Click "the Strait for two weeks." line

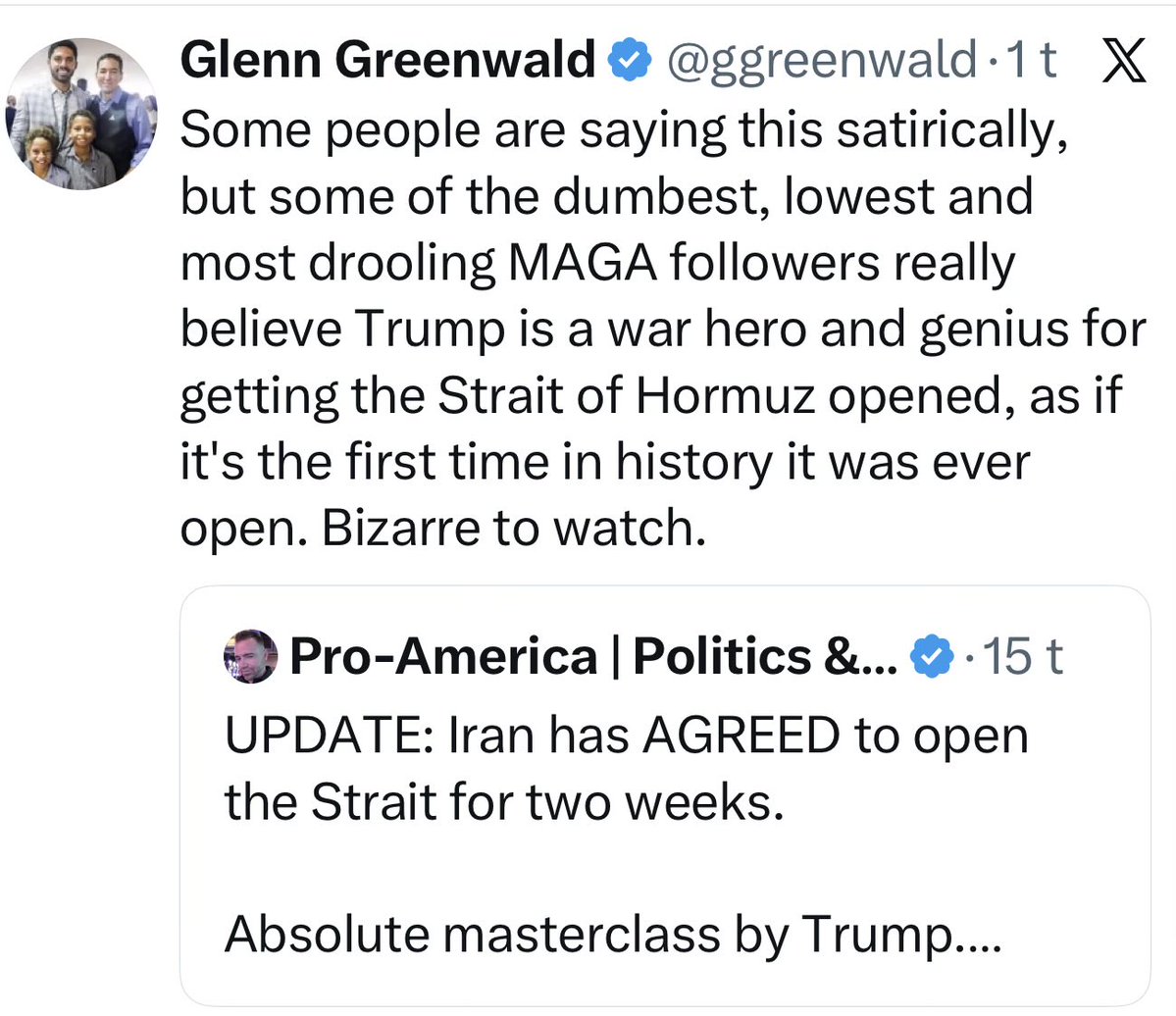(504, 802)
